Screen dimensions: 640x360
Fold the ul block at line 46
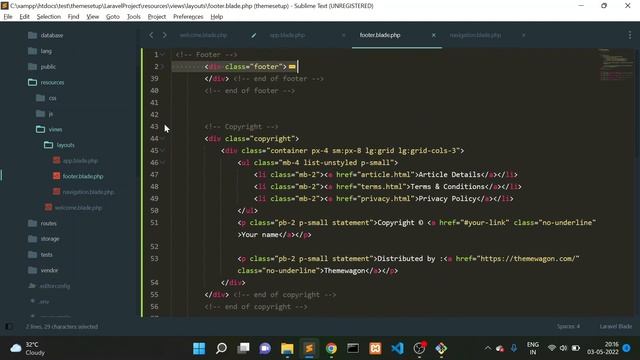coord(163,162)
